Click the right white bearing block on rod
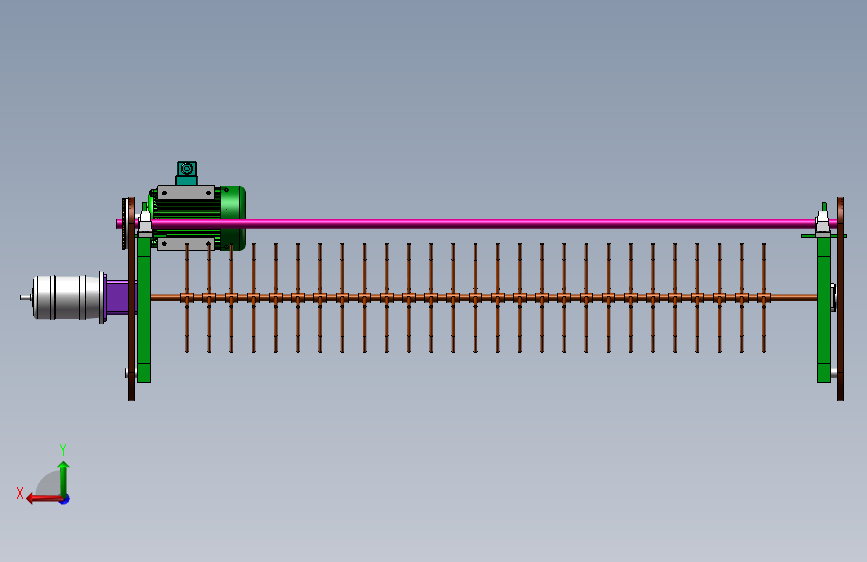This screenshot has width=867, height=562. (823, 223)
